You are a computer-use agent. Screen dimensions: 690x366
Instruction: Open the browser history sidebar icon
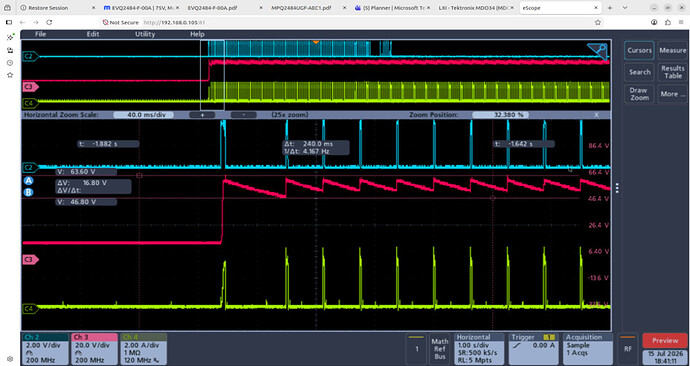tap(10, 62)
